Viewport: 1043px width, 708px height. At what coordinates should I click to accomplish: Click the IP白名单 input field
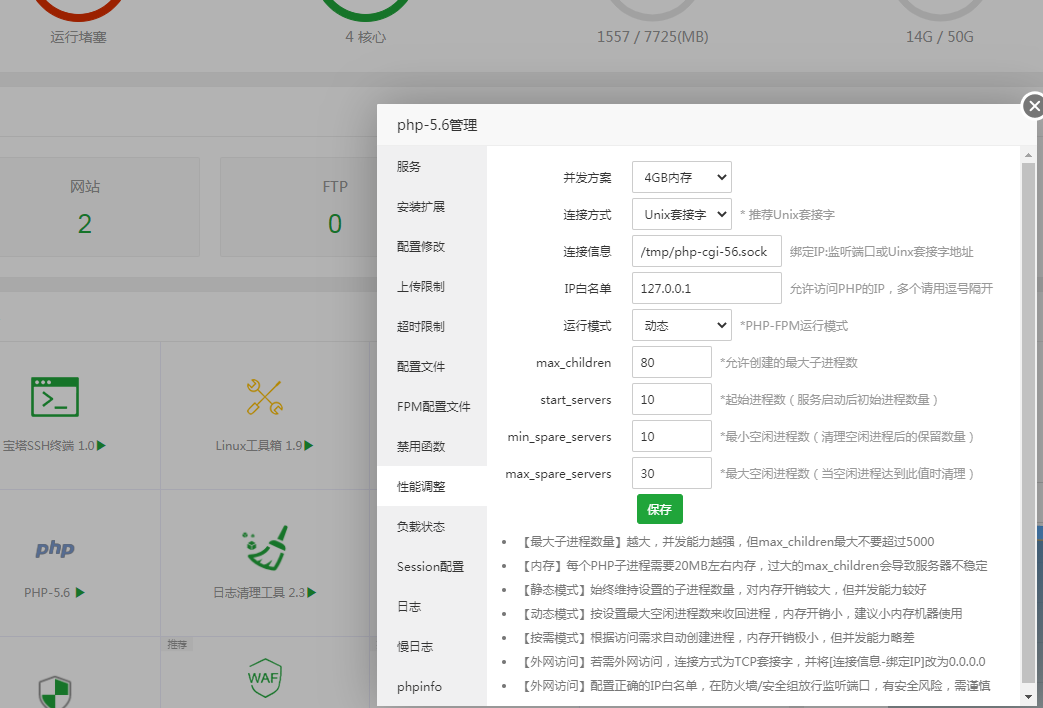706,288
